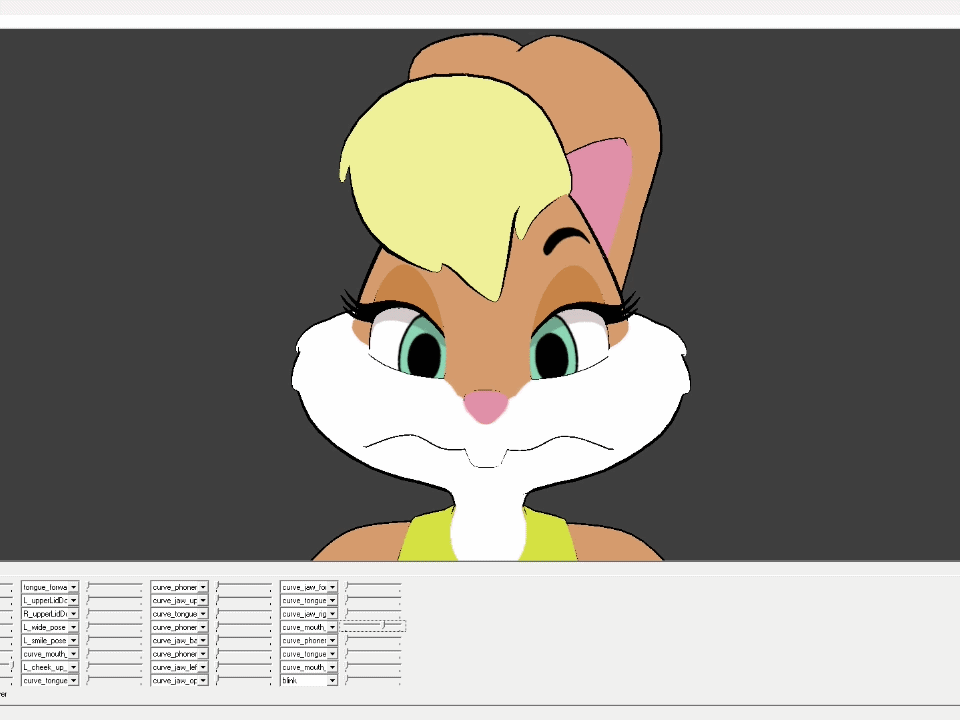Click the slider next to curve_jaw_ba

(x=244, y=640)
